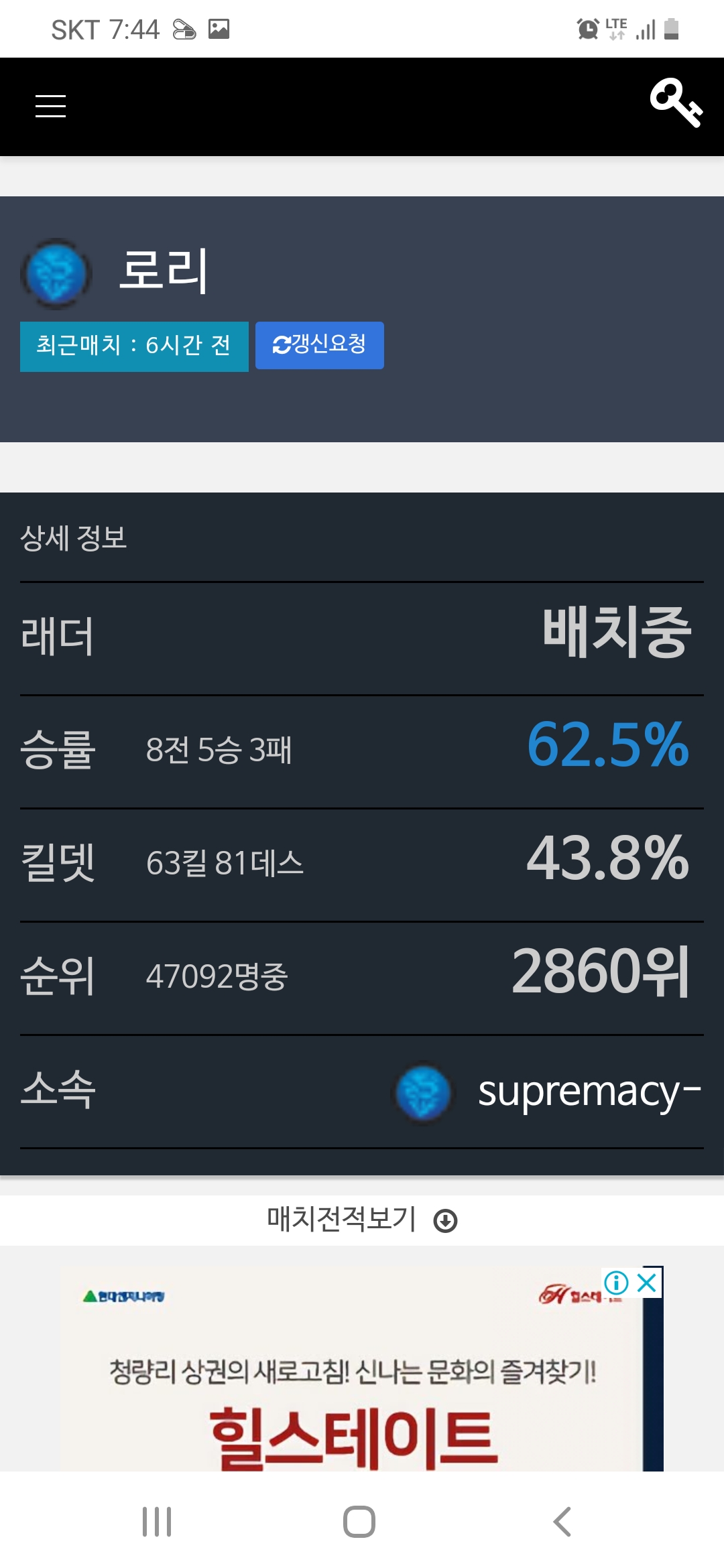The width and height of the screenshot is (724, 1568).
Task: Tap the 로리 profile avatar icon
Action: 56,273
